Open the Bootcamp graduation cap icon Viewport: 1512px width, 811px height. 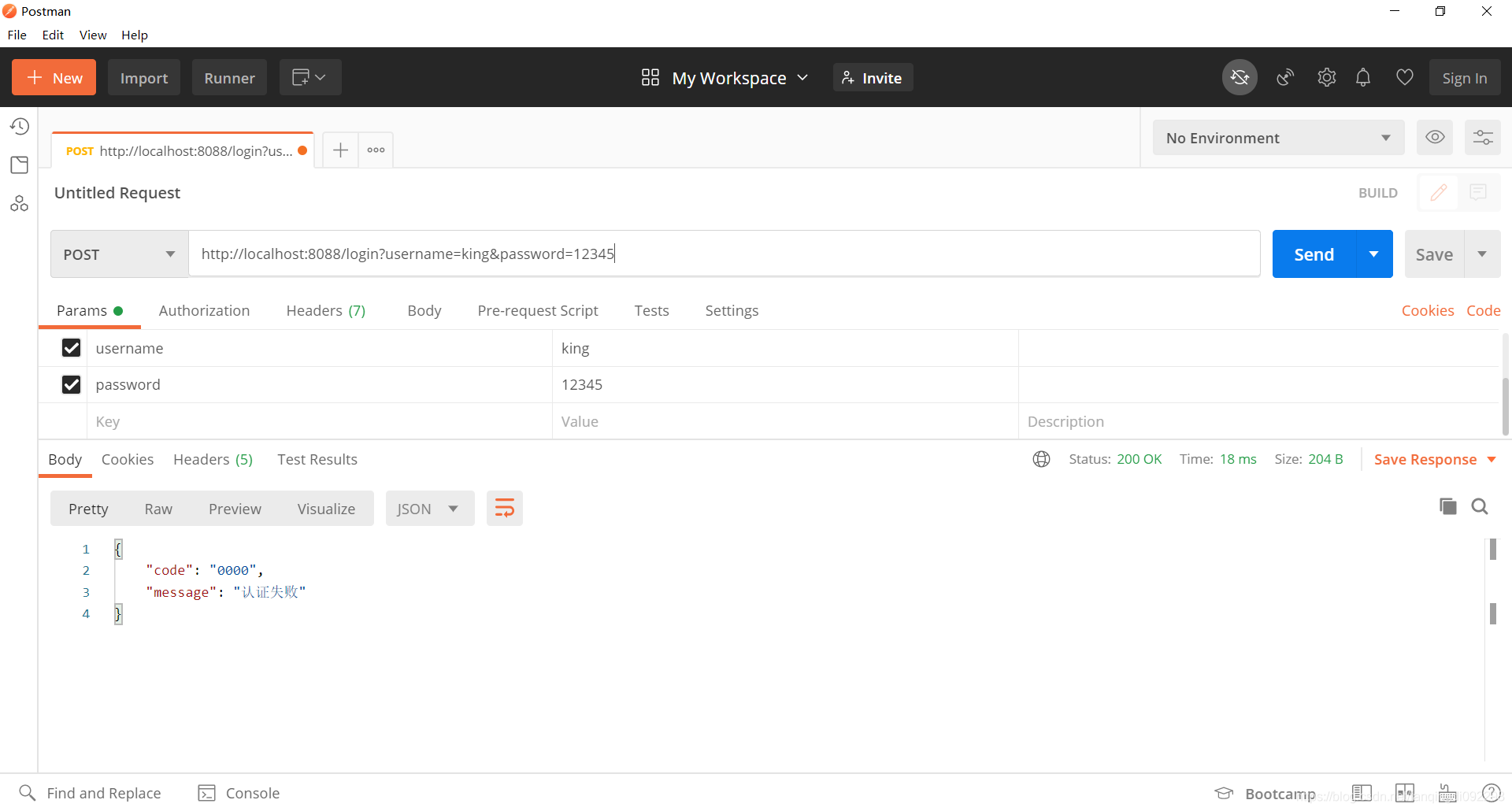tap(1224, 793)
